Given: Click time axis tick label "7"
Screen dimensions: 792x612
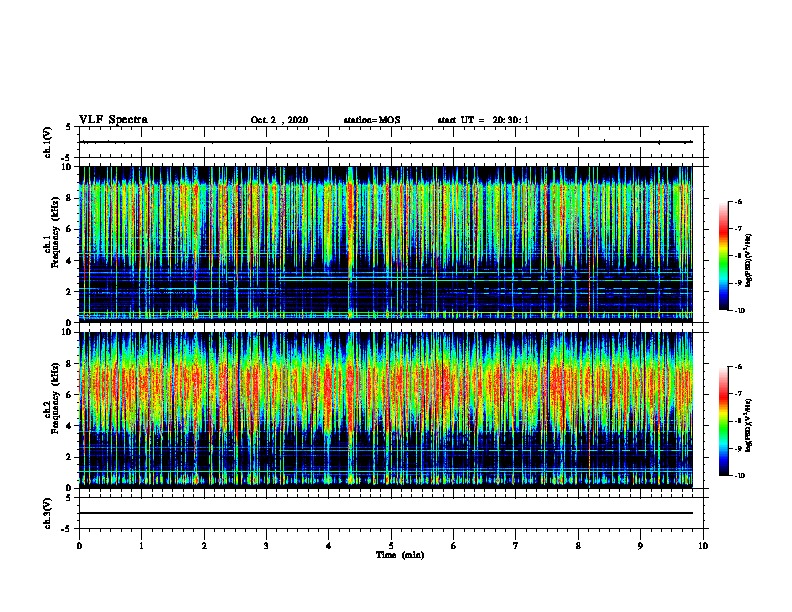Looking at the screenshot, I should (x=516, y=546).
